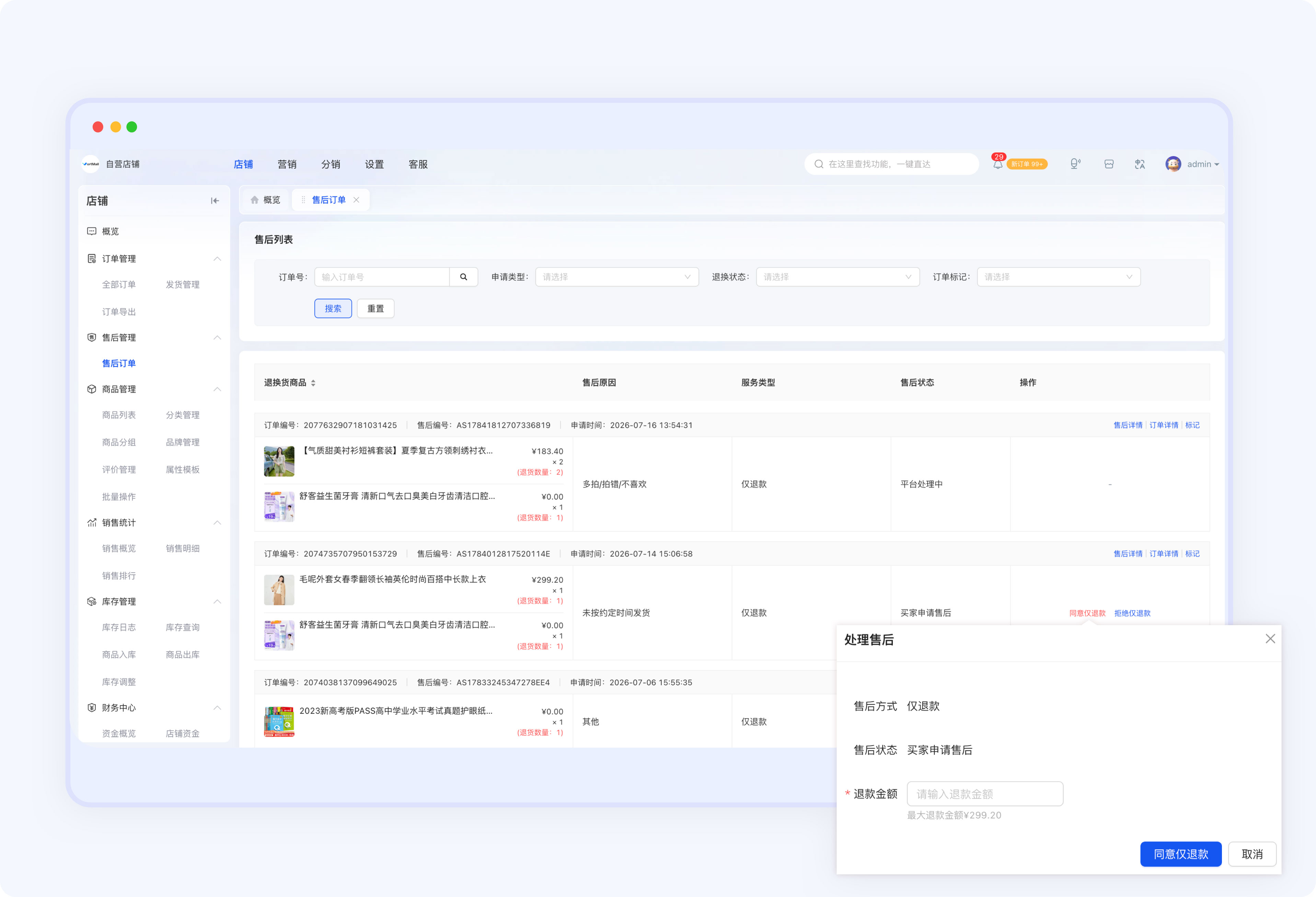Click the admin avatar picture
Screen dimensions: 1316x897
(1173, 164)
